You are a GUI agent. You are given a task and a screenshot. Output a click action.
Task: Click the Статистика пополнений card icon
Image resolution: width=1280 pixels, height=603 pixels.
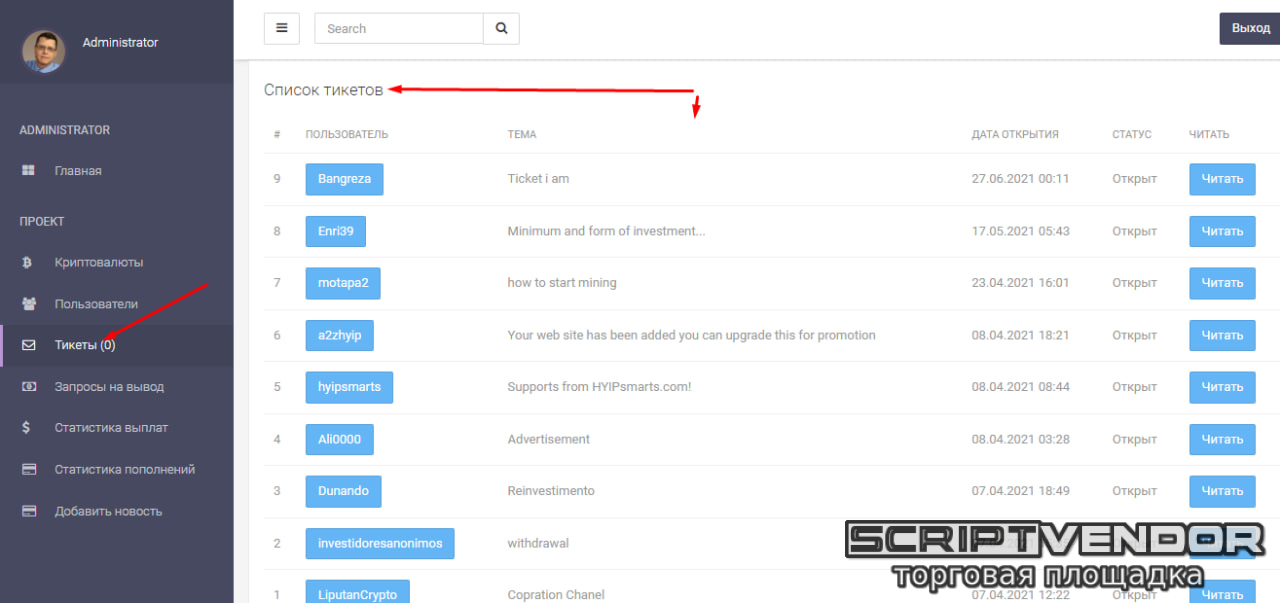[x=29, y=470]
